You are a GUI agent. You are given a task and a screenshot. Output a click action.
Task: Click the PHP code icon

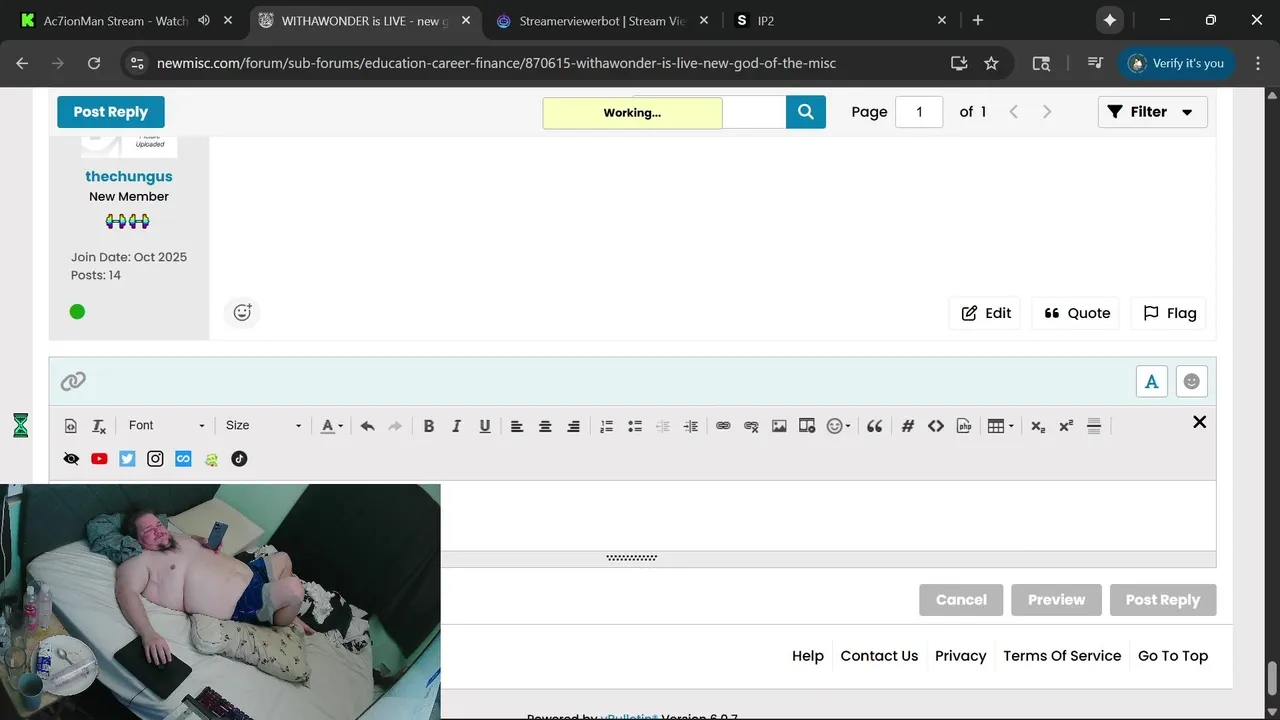point(964,426)
